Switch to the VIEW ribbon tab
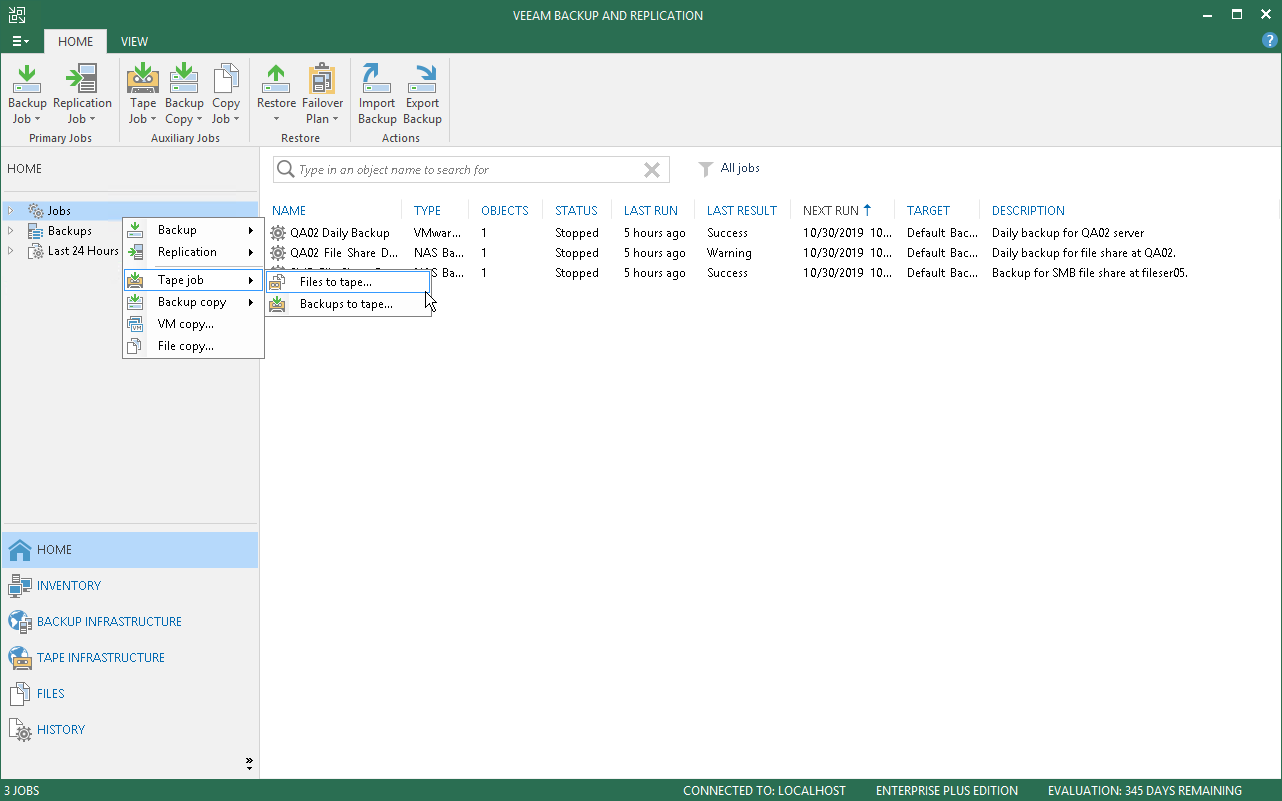 (134, 41)
